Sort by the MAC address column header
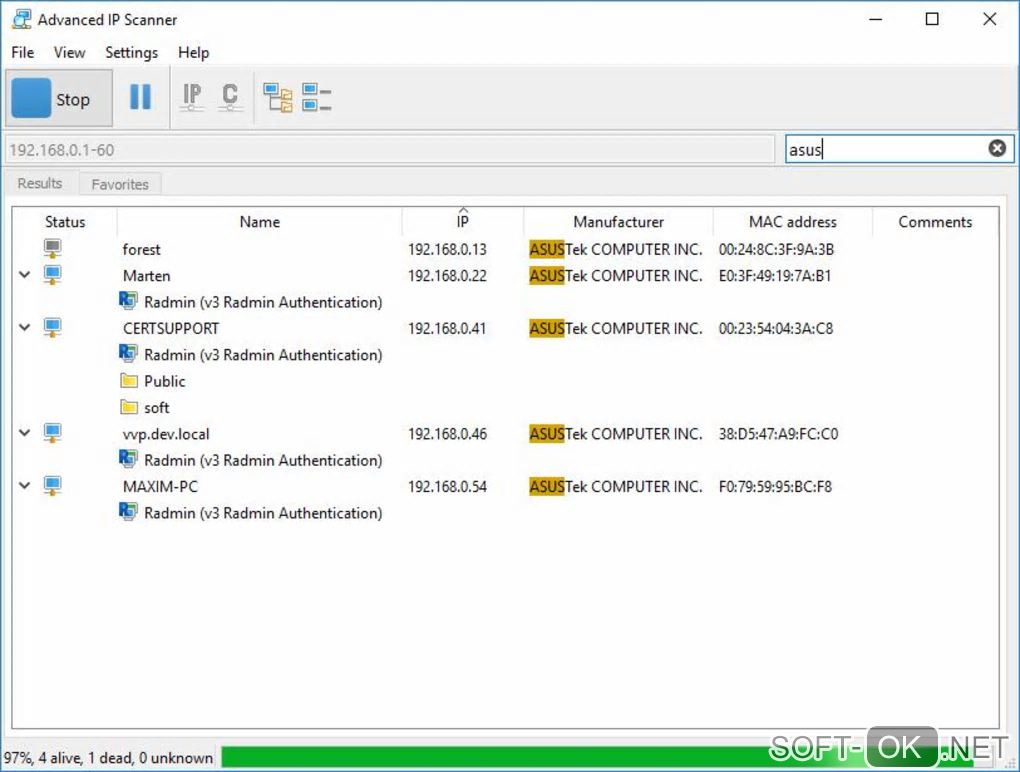 pos(792,222)
